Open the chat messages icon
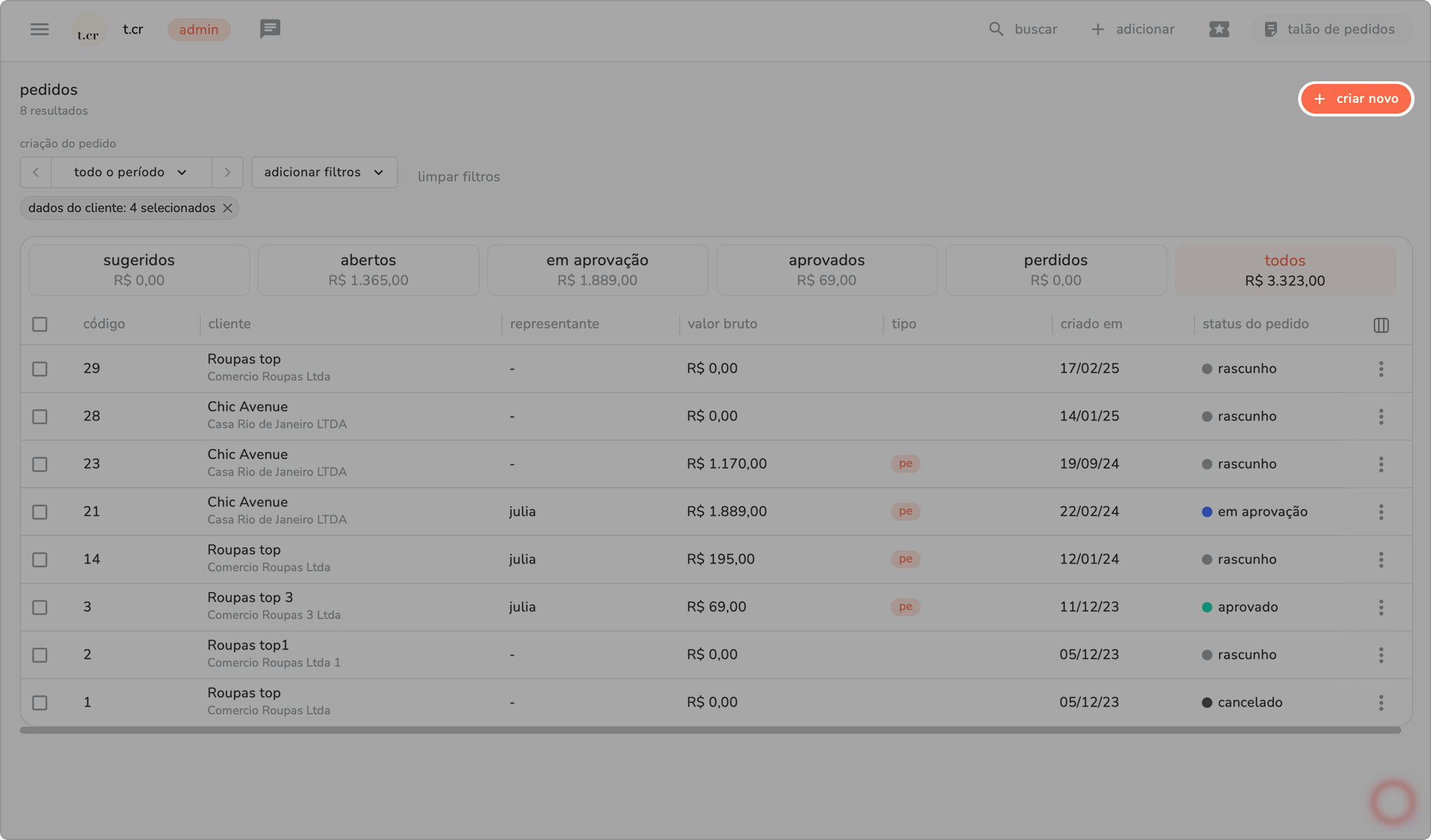Image resolution: width=1431 pixels, height=840 pixels. click(x=270, y=29)
